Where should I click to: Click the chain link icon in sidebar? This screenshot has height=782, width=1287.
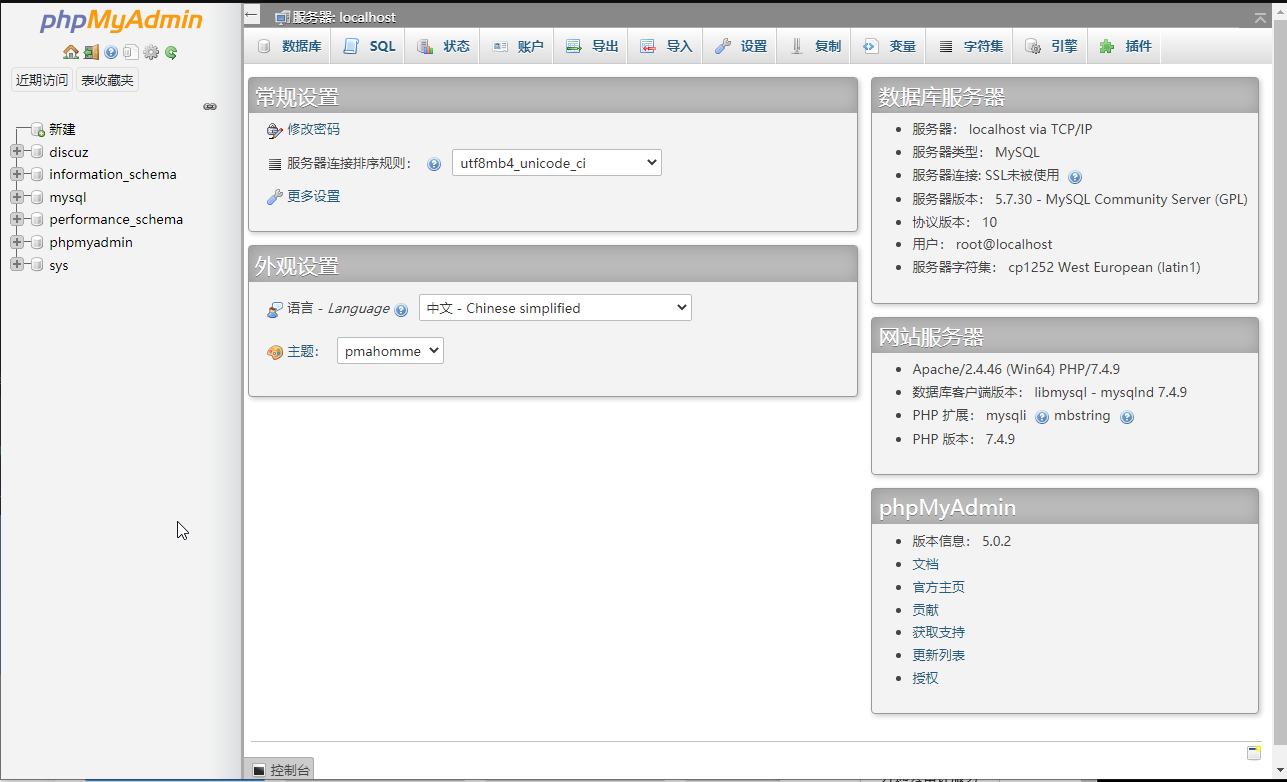point(210,106)
